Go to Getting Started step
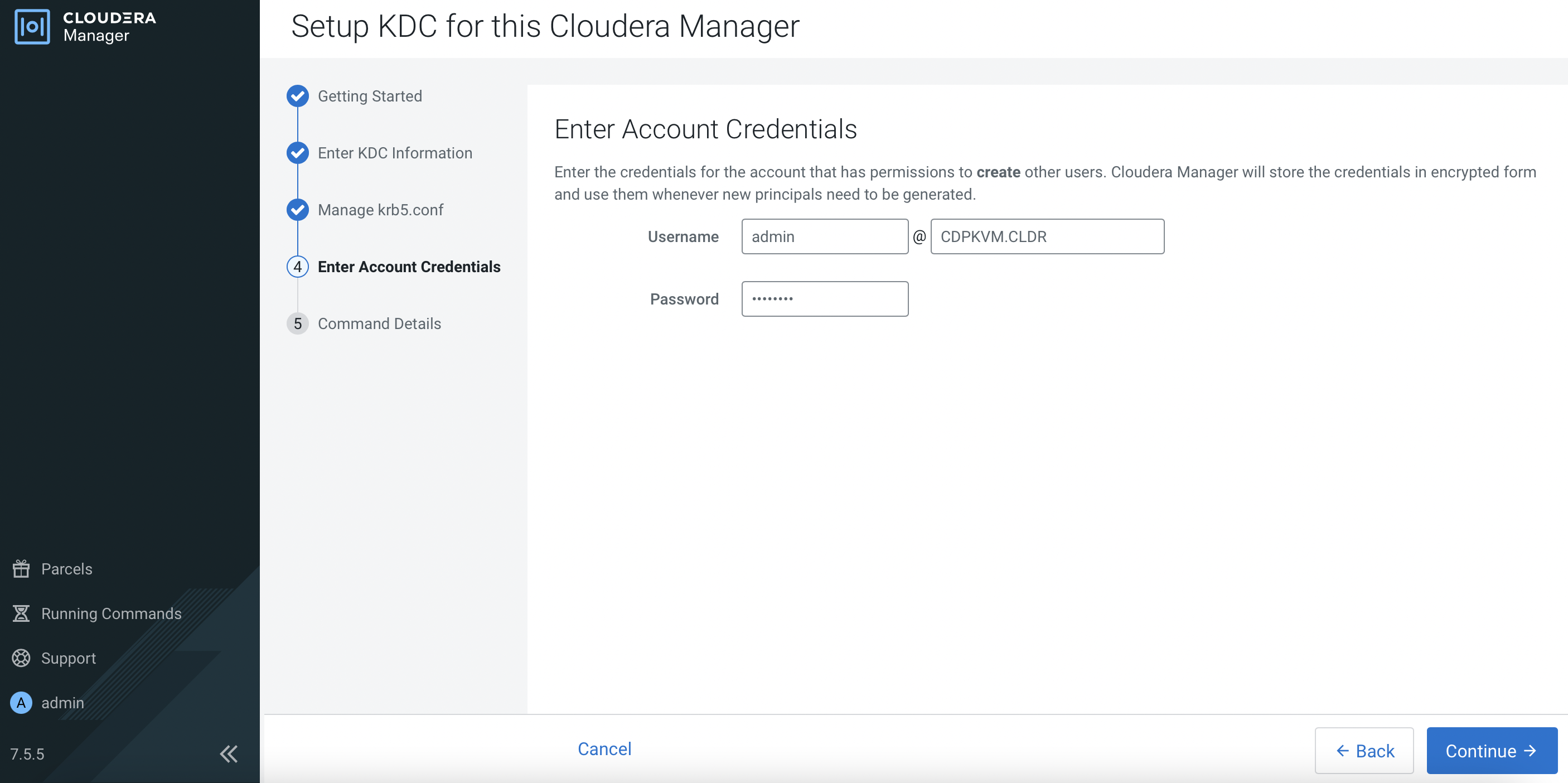This screenshot has width=1568, height=783. [370, 96]
